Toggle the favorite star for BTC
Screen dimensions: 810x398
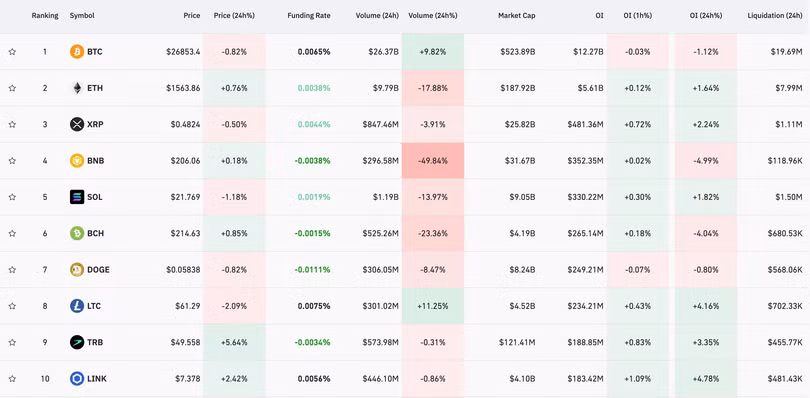[12, 52]
